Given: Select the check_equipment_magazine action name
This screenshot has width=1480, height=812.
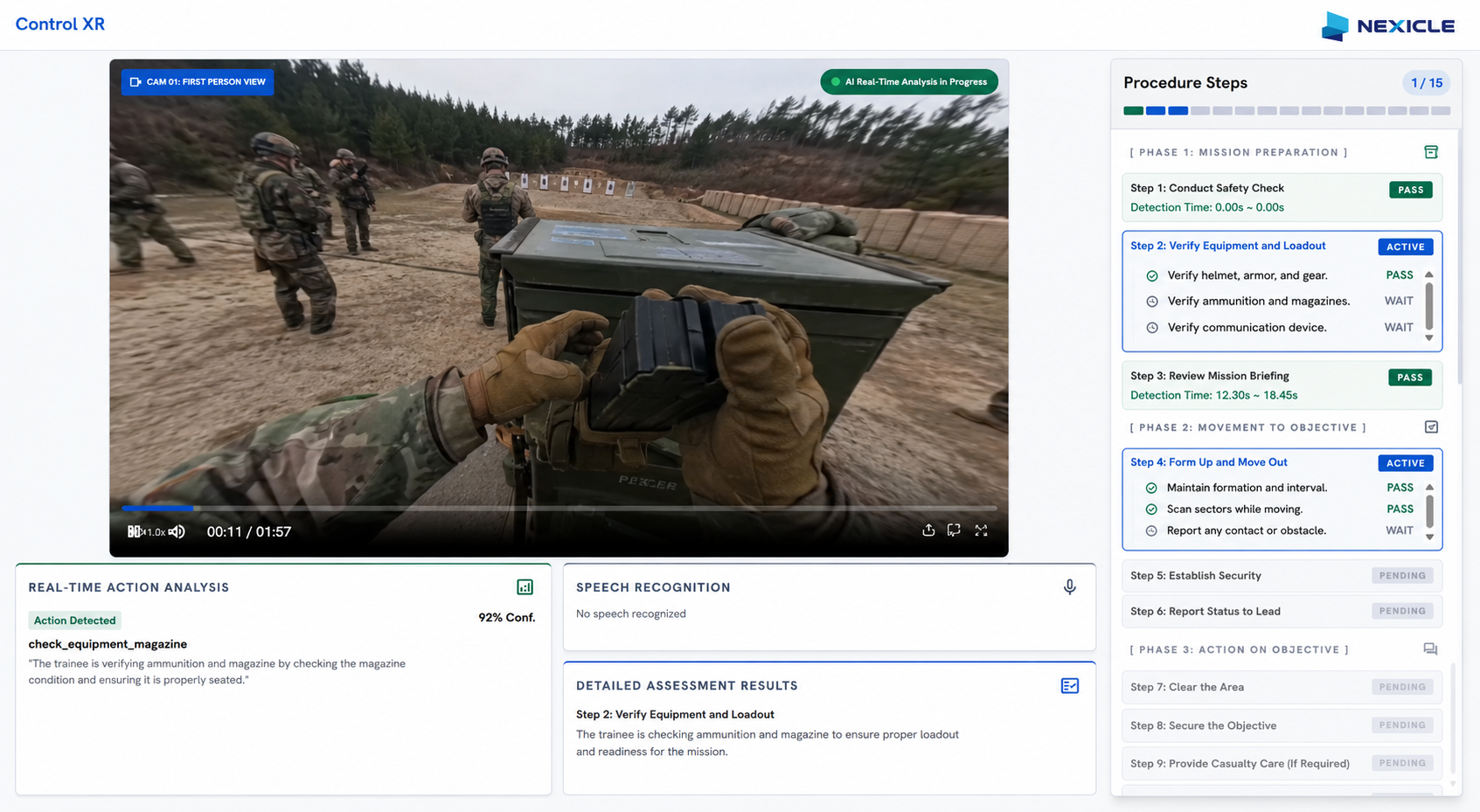Looking at the screenshot, I should coord(108,644).
